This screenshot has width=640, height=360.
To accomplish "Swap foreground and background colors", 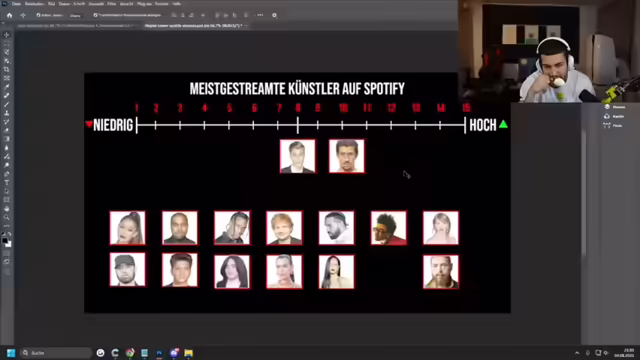I will (9, 233).
